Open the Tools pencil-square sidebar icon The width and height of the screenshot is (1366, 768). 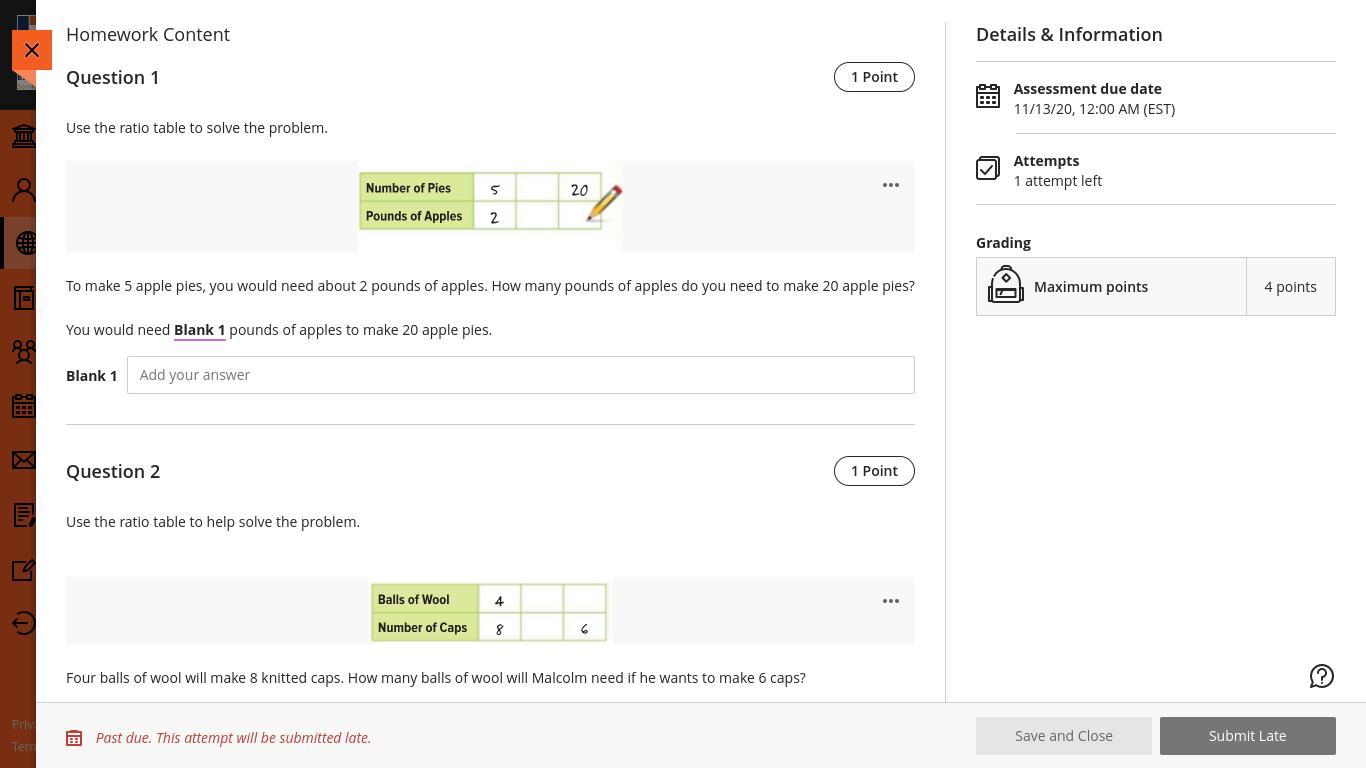[x=23, y=570]
